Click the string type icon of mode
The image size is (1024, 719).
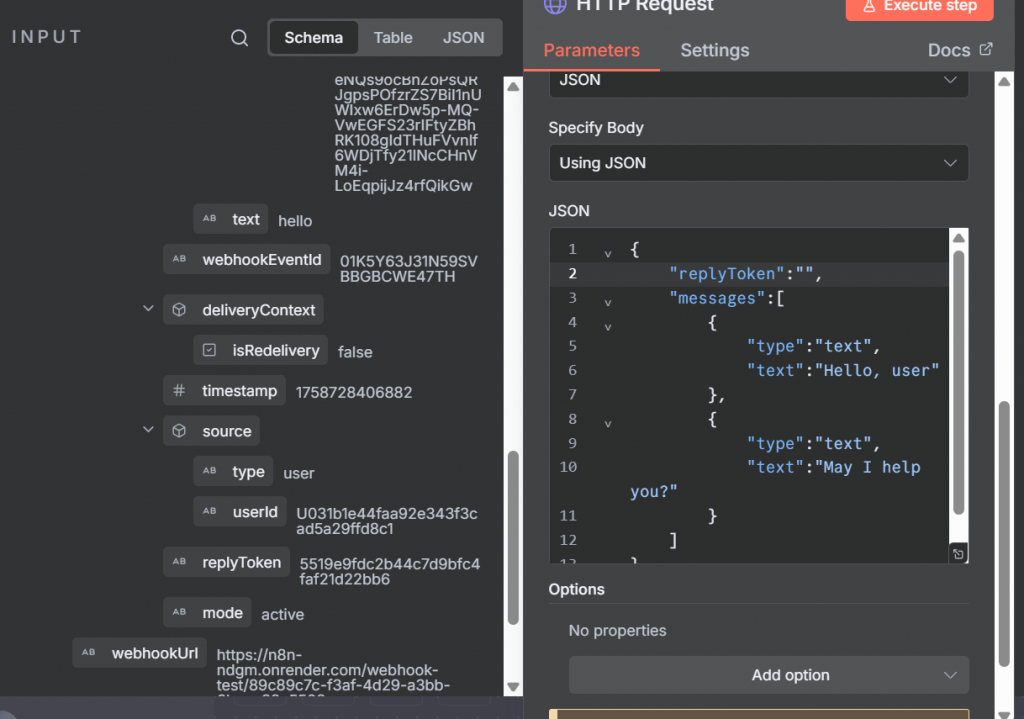point(180,611)
